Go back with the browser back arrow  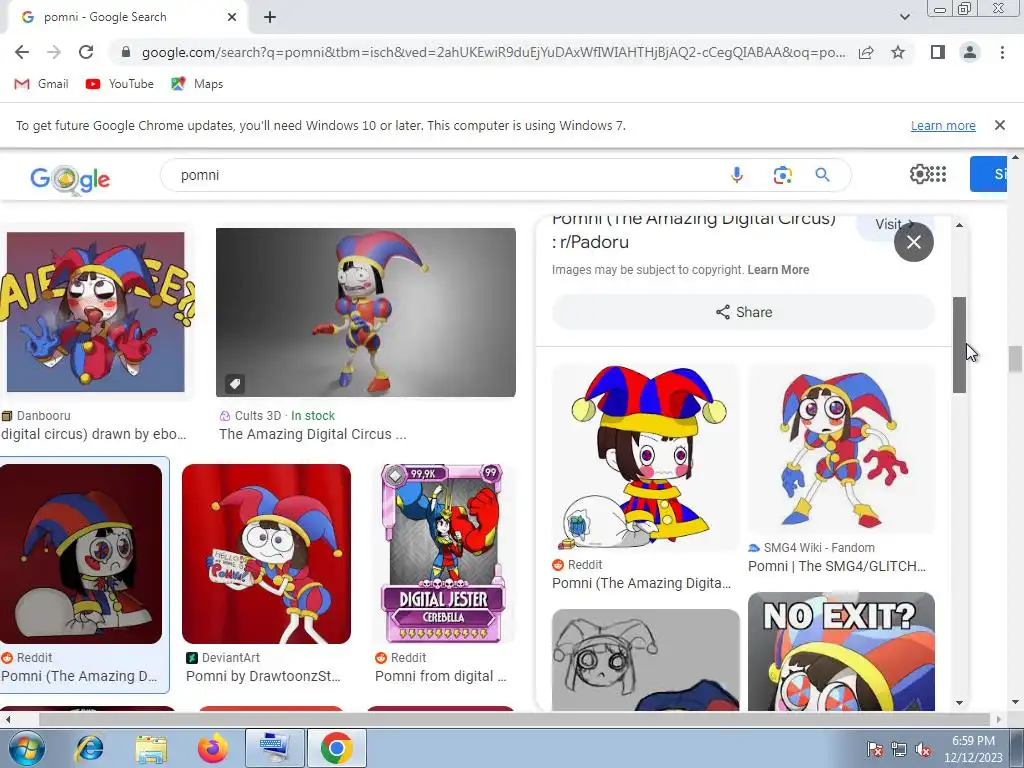pos(22,52)
